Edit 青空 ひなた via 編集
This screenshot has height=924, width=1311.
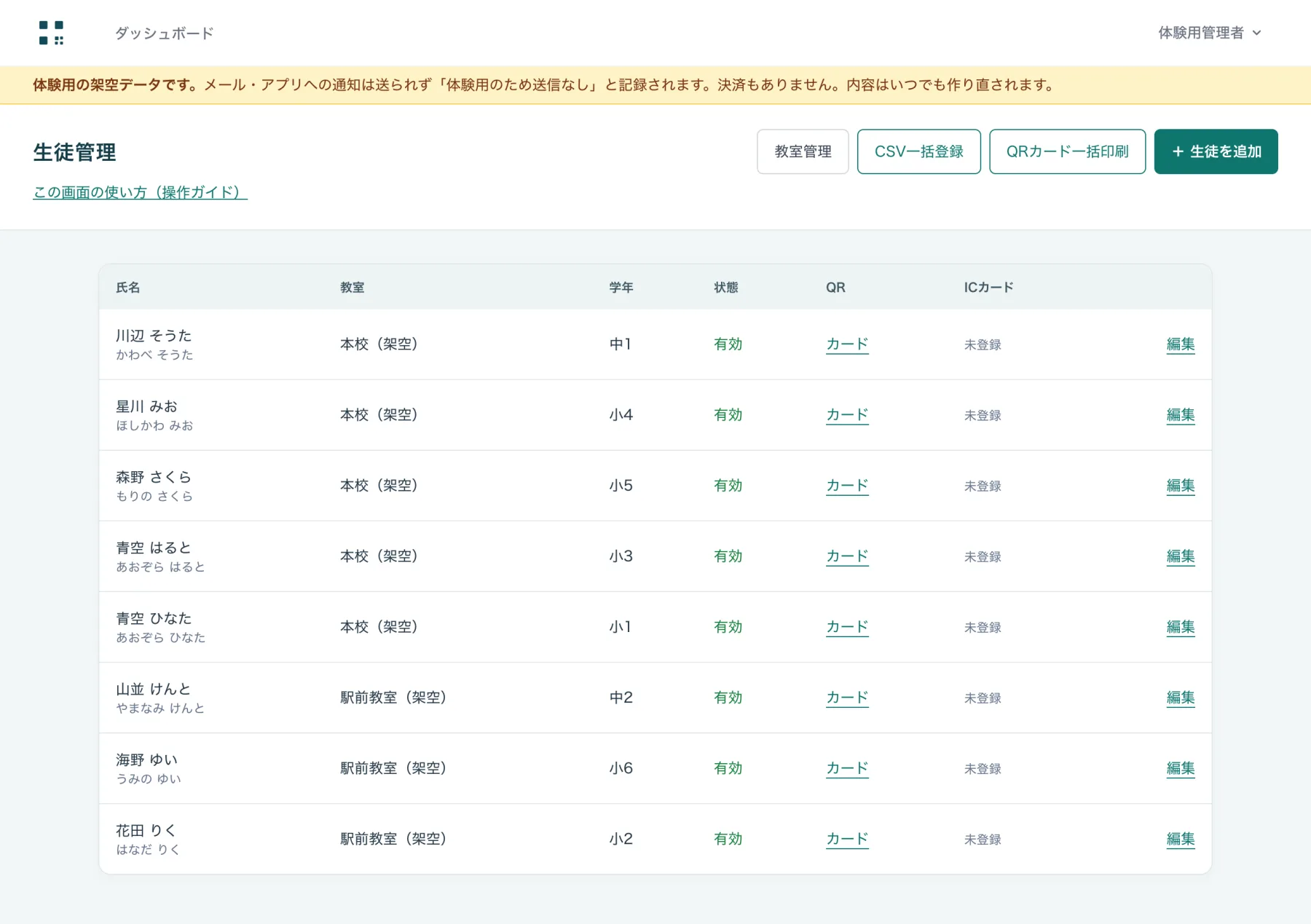[1181, 626]
